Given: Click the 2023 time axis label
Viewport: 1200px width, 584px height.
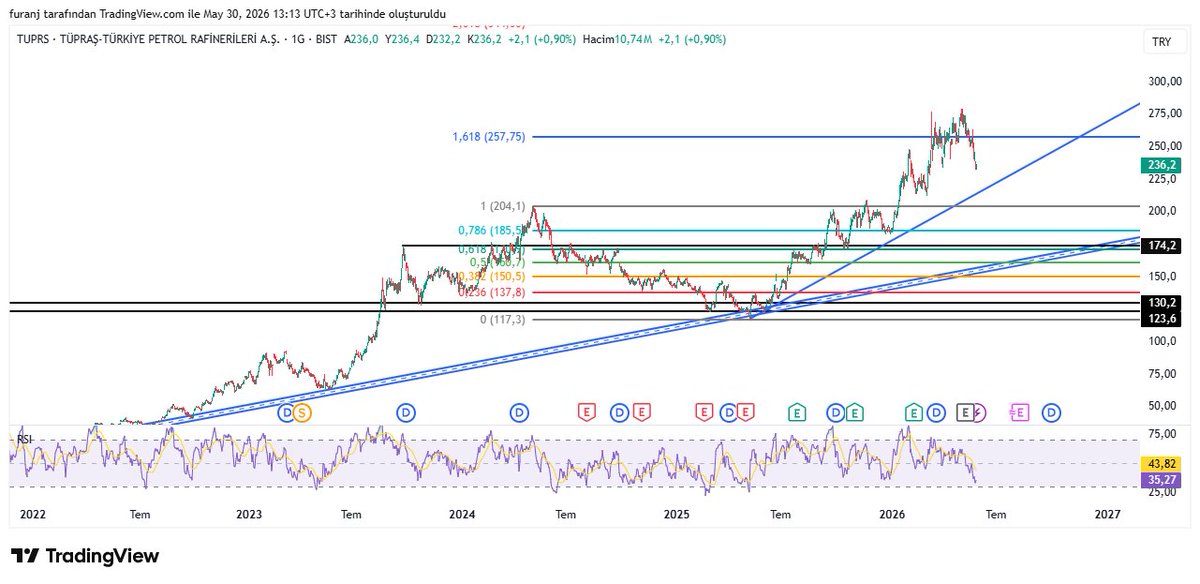Looking at the screenshot, I should pos(249,514).
